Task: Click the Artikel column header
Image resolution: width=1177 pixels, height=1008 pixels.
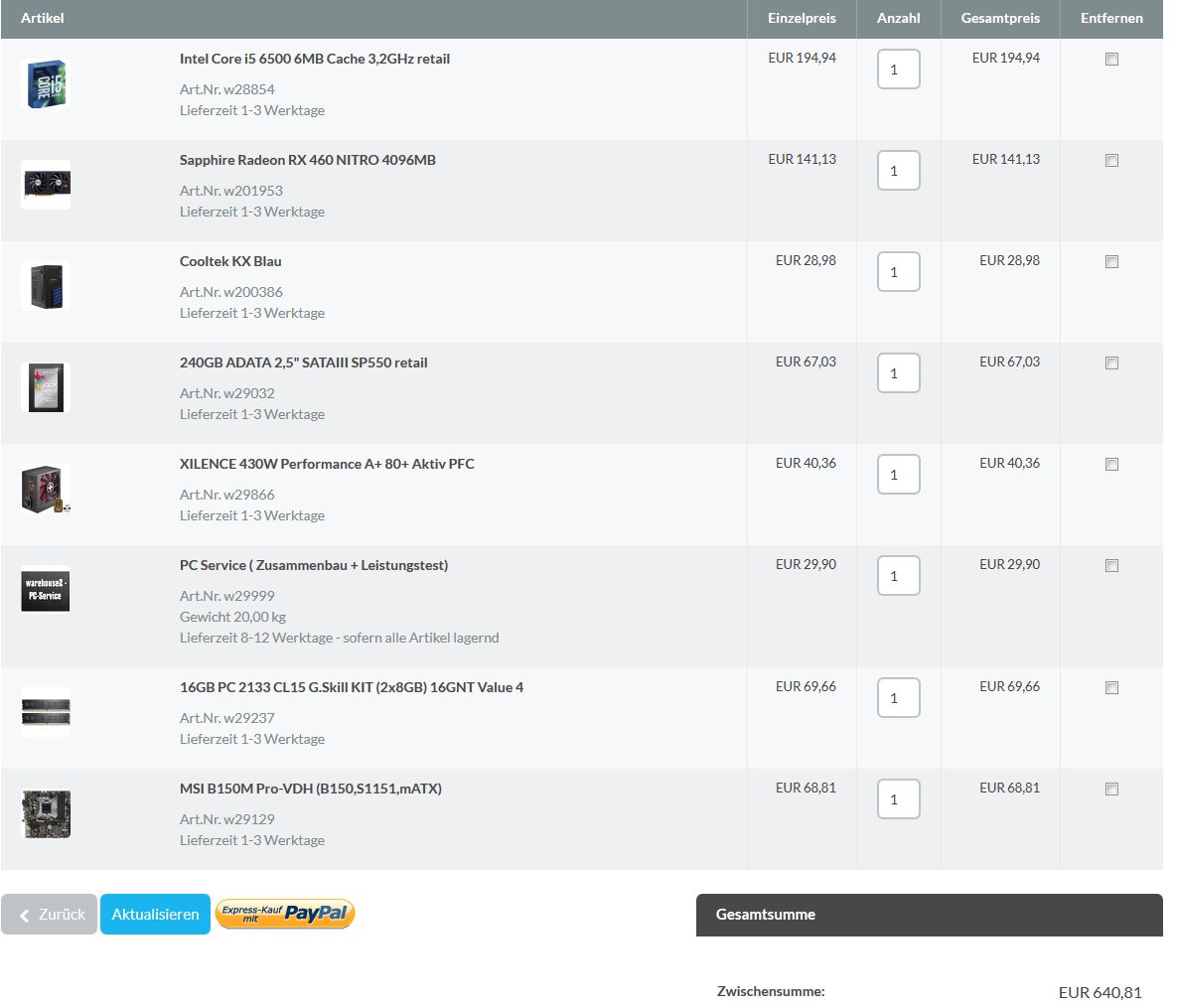Action: pyautogui.click(x=42, y=18)
